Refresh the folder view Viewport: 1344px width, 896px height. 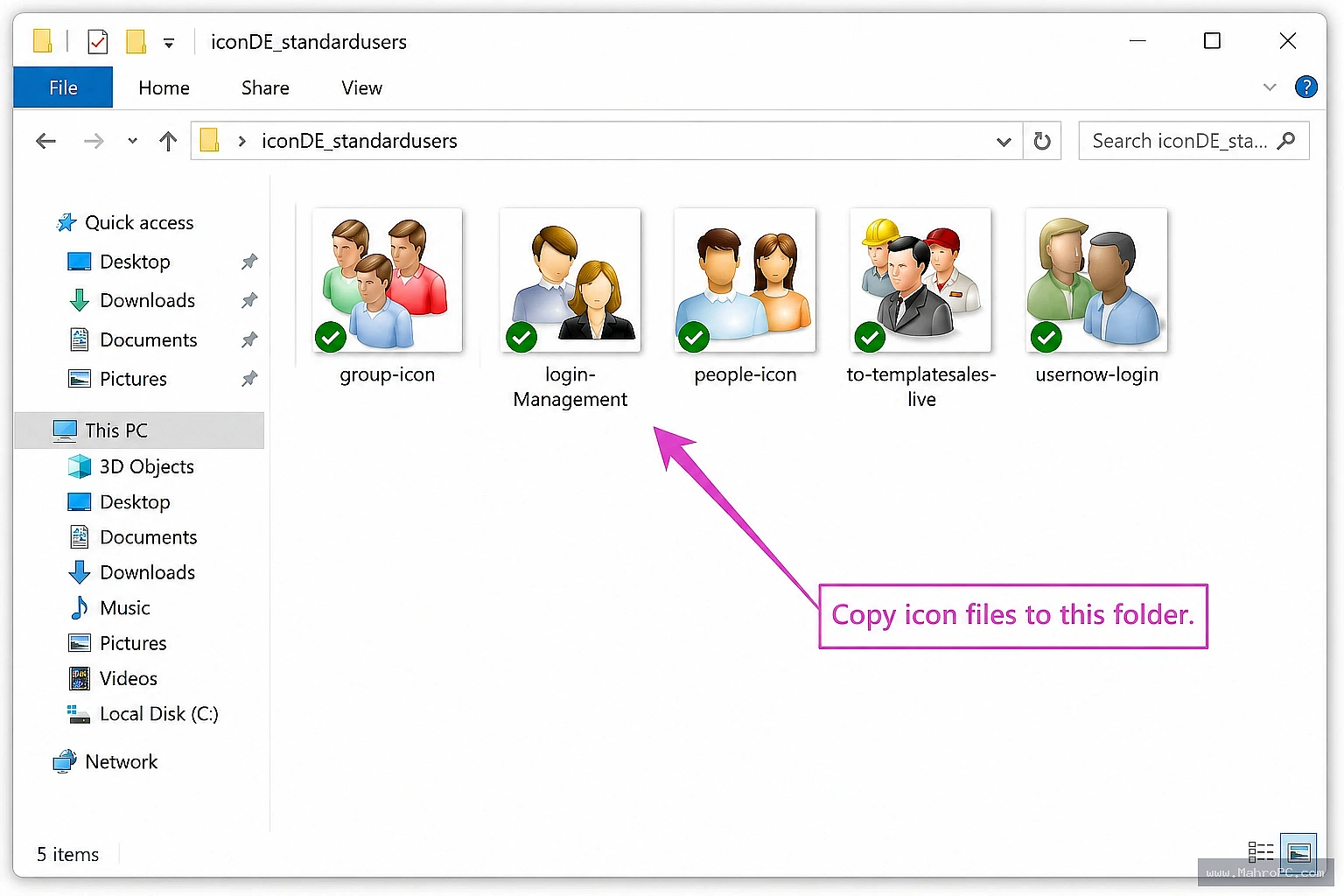[1041, 141]
